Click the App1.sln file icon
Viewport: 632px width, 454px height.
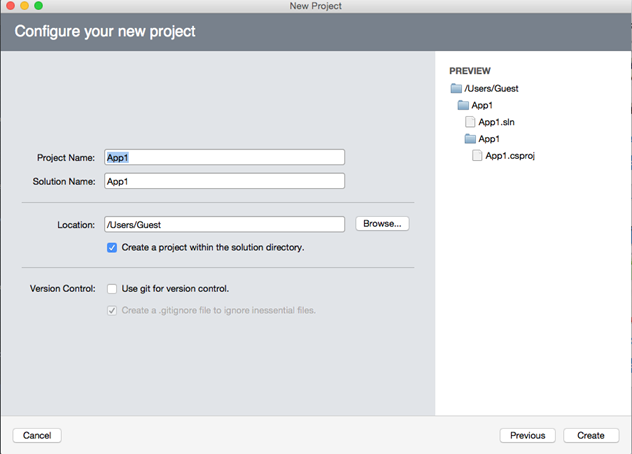coord(470,122)
